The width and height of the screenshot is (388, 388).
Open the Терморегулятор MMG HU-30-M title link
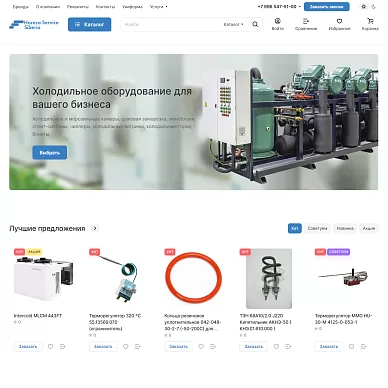pyautogui.click(x=344, y=319)
